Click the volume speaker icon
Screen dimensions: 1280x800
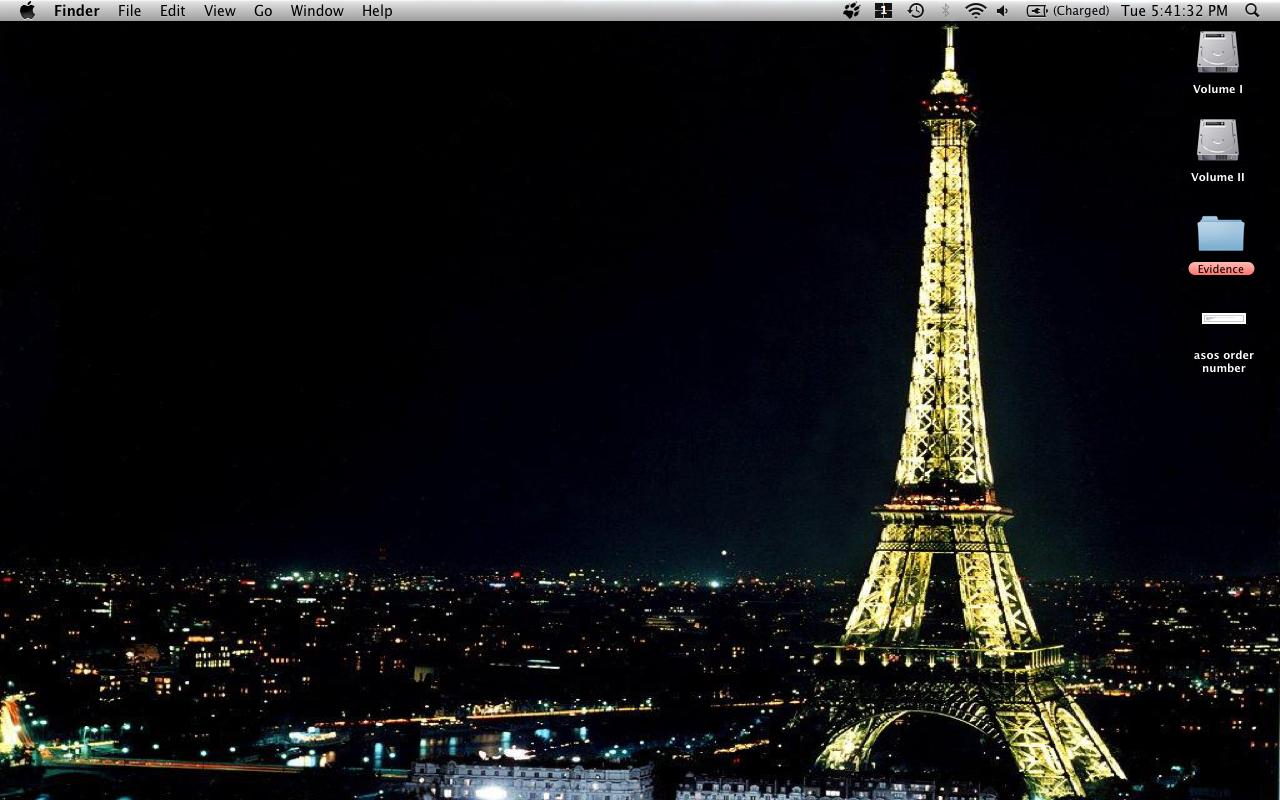pyautogui.click(x=1003, y=11)
